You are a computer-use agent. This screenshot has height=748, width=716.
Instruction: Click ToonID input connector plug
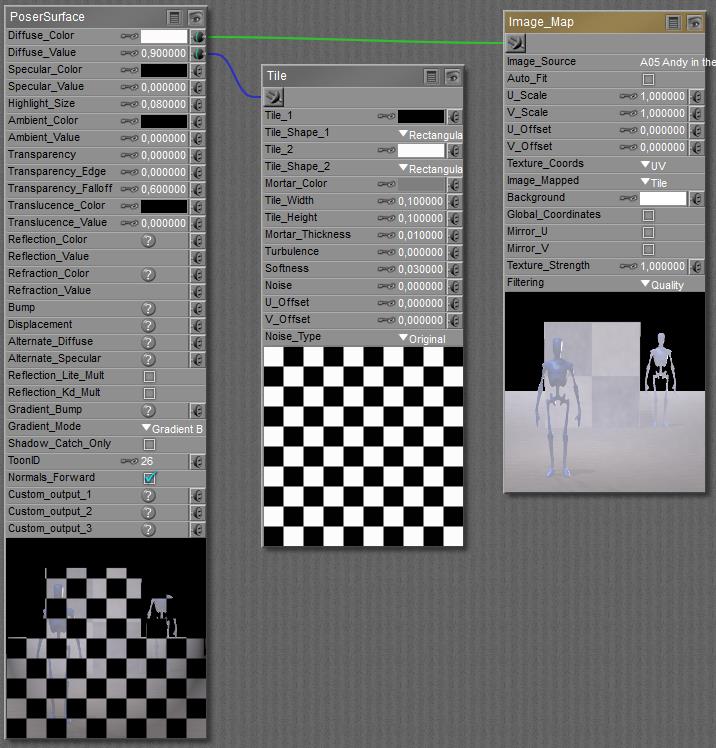point(198,461)
